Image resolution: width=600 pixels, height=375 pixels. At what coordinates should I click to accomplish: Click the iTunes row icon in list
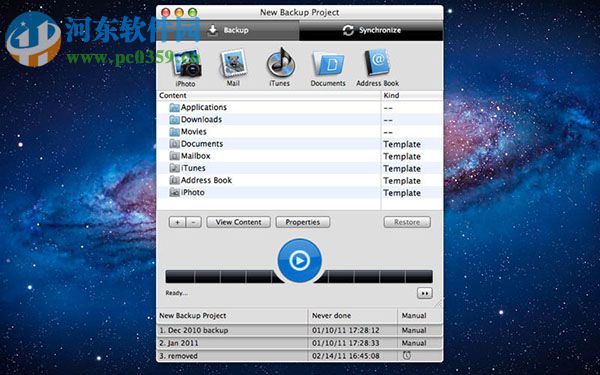pyautogui.click(x=174, y=168)
